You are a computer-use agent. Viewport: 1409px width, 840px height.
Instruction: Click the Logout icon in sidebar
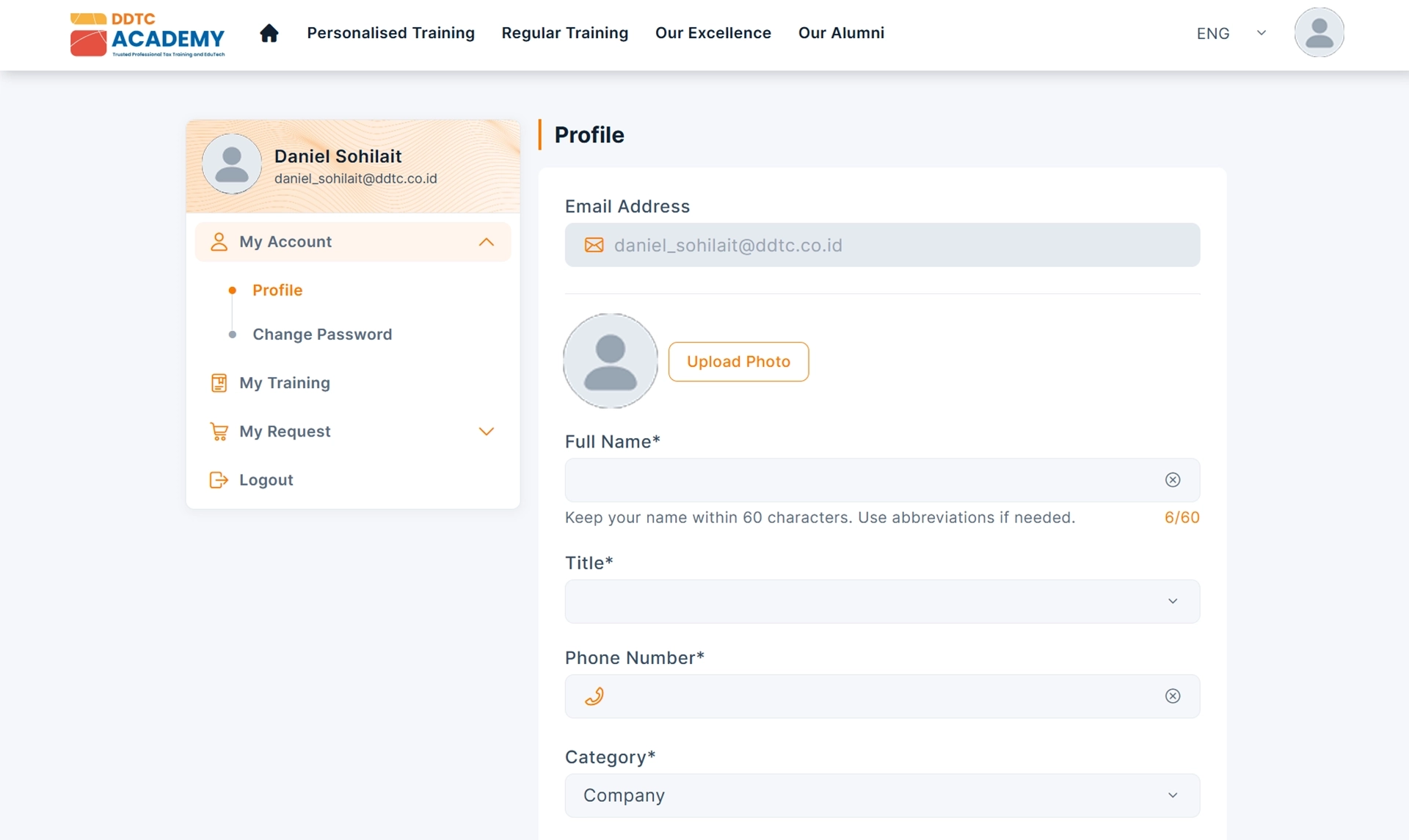click(x=219, y=480)
